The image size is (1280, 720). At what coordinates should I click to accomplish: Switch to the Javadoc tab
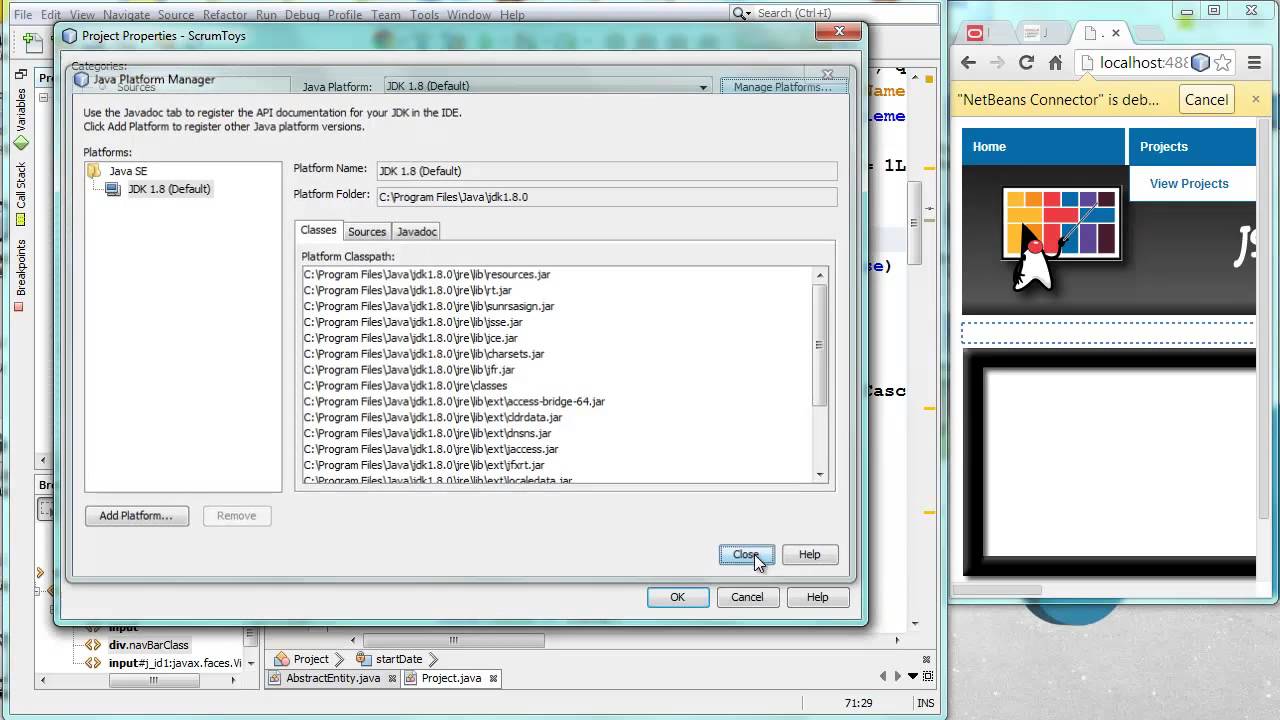417,231
